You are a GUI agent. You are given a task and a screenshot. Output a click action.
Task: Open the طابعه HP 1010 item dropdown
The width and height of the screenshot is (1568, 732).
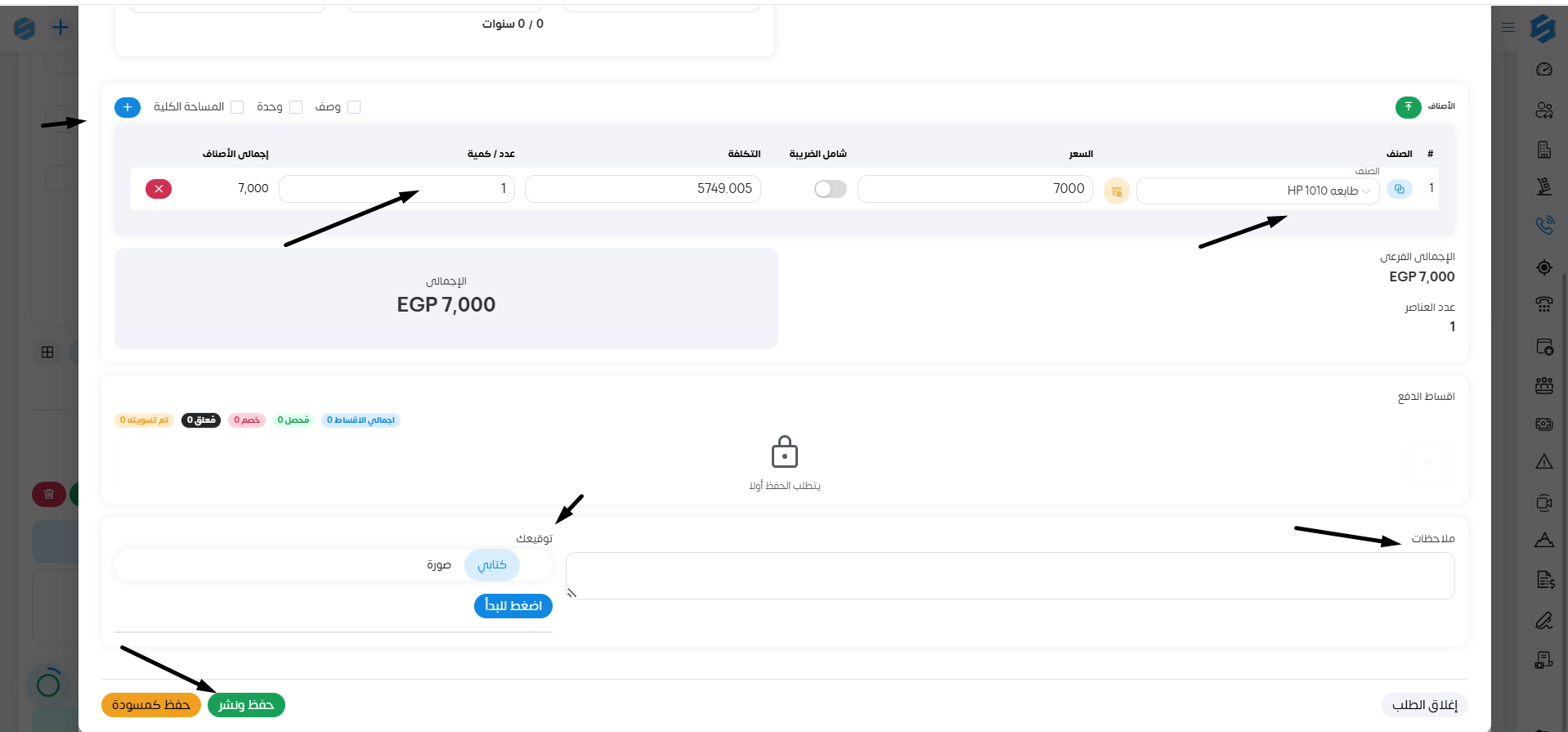pos(1257,191)
